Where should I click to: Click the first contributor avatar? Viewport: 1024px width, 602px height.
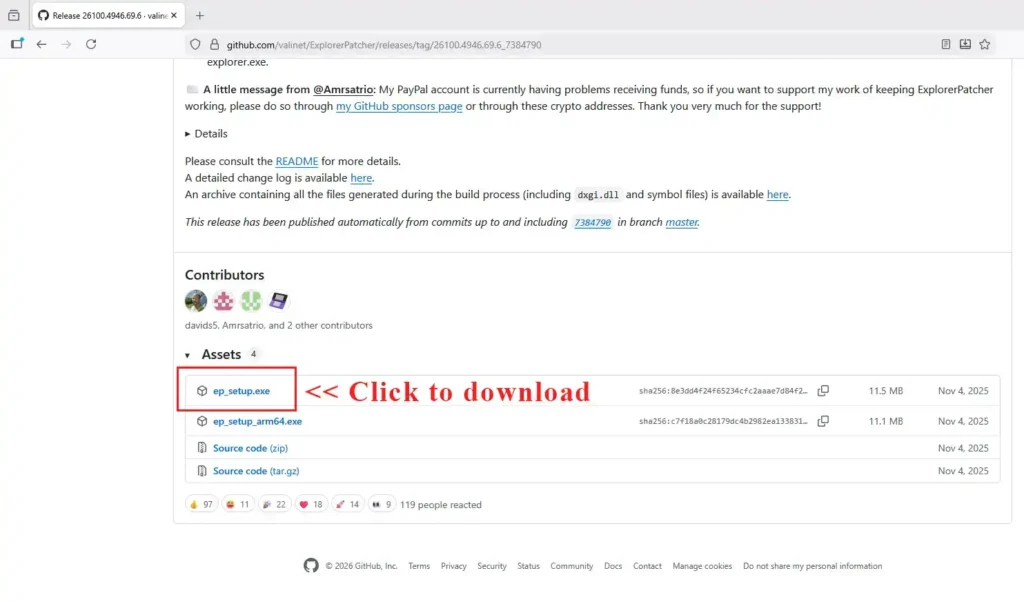(196, 301)
